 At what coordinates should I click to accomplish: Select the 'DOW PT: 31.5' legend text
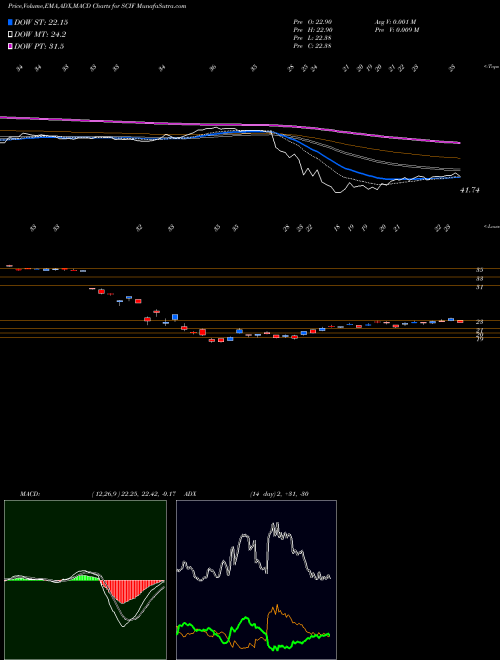(39, 46)
